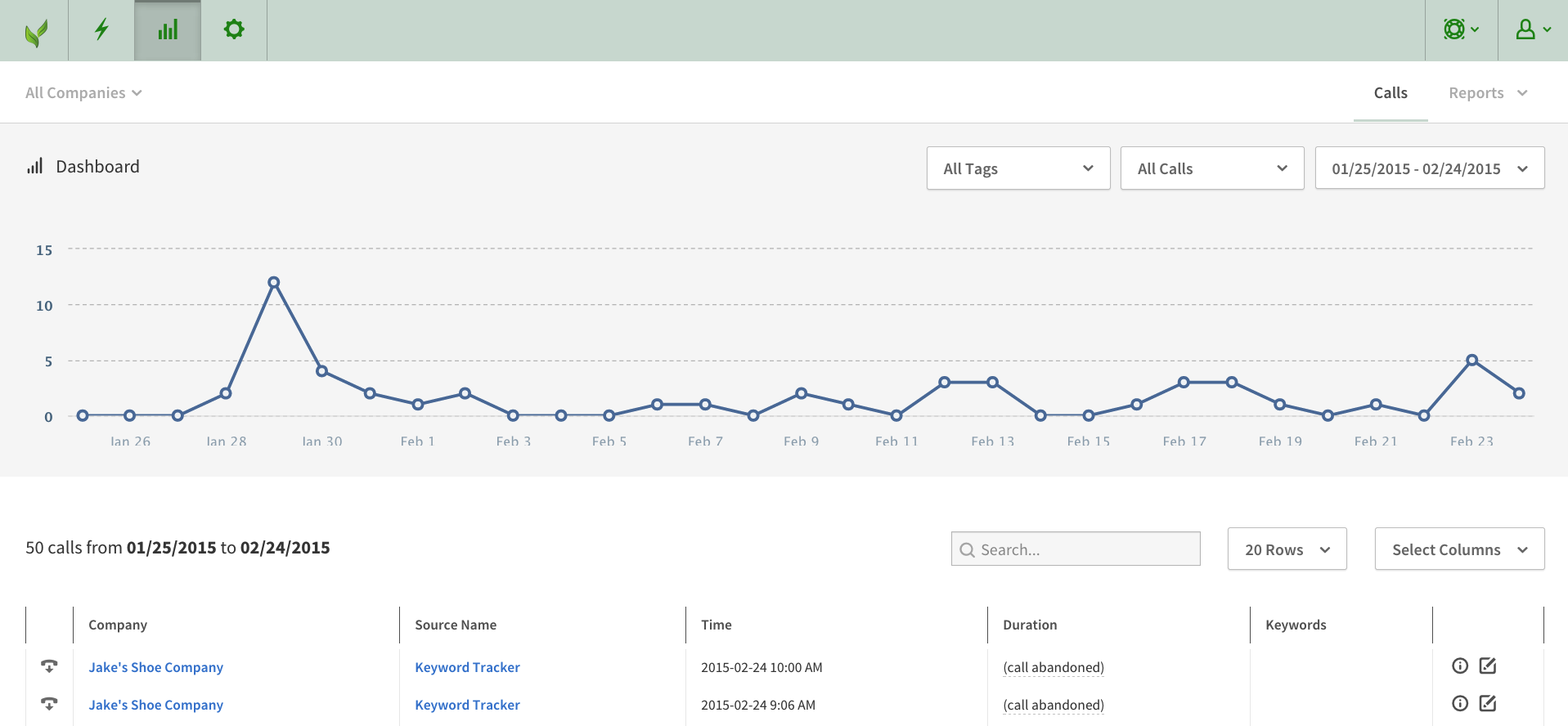The image size is (1568, 726).
Task: Change the 20 Rows page size
Action: 1287,549
